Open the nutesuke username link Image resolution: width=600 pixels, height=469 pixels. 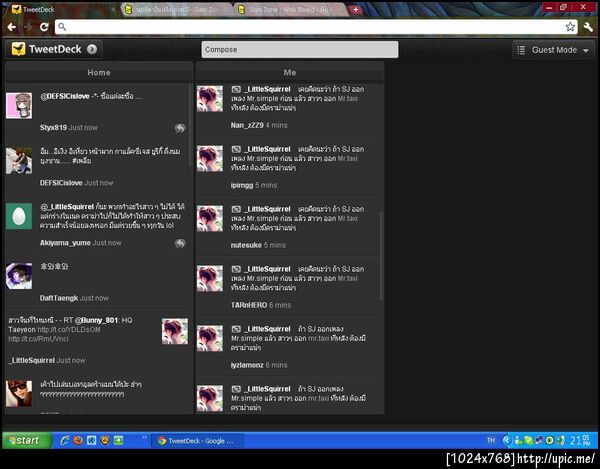[246, 245]
